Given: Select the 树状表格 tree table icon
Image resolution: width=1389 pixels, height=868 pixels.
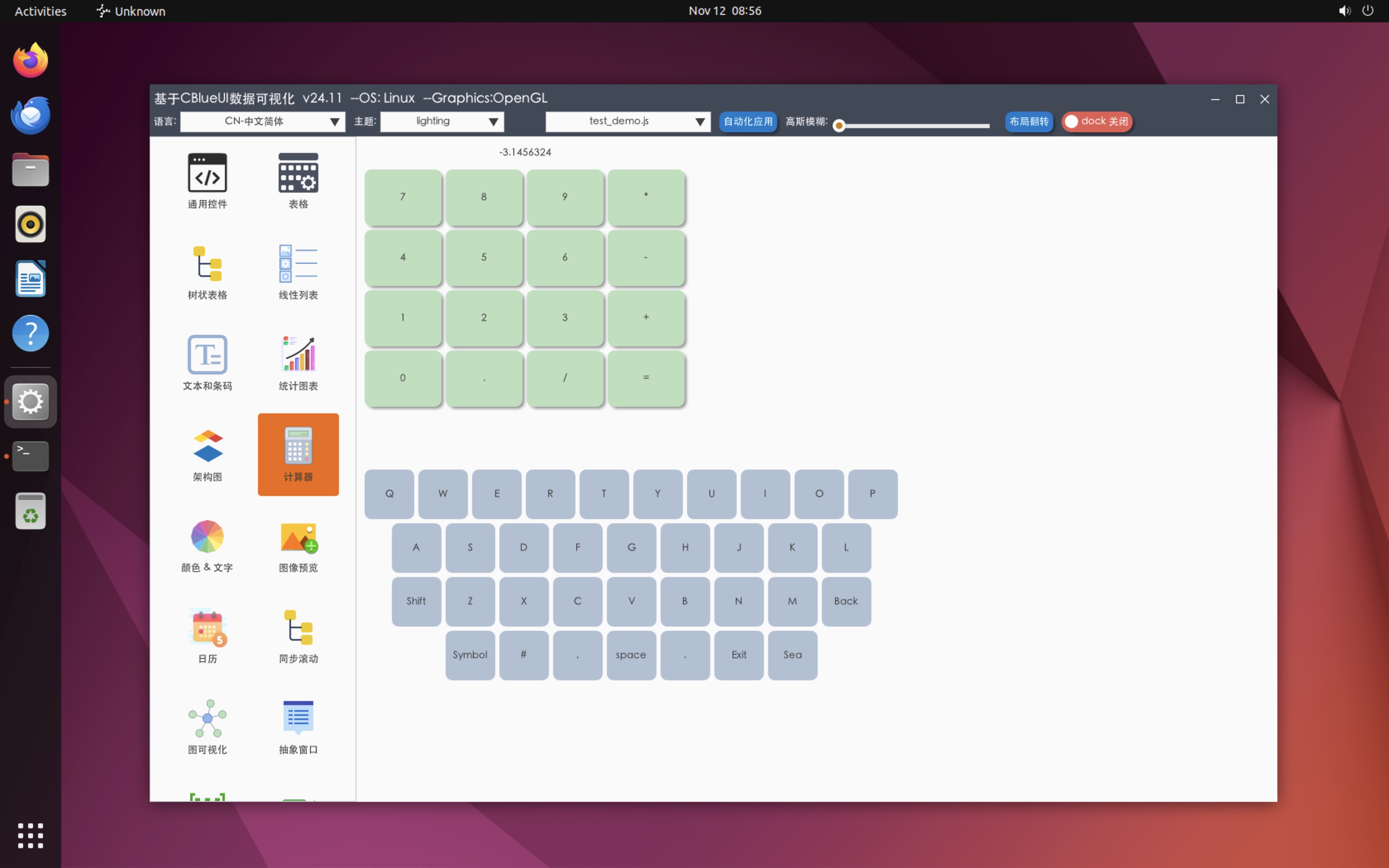Looking at the screenshot, I should 207,264.
